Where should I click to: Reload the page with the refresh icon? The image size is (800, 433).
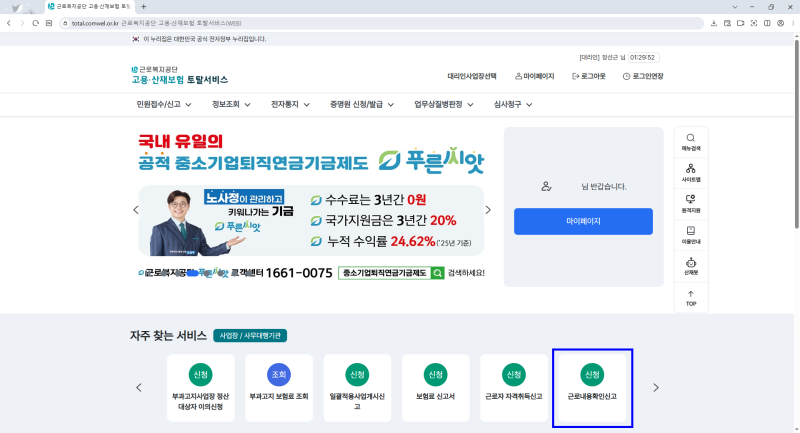click(35, 23)
